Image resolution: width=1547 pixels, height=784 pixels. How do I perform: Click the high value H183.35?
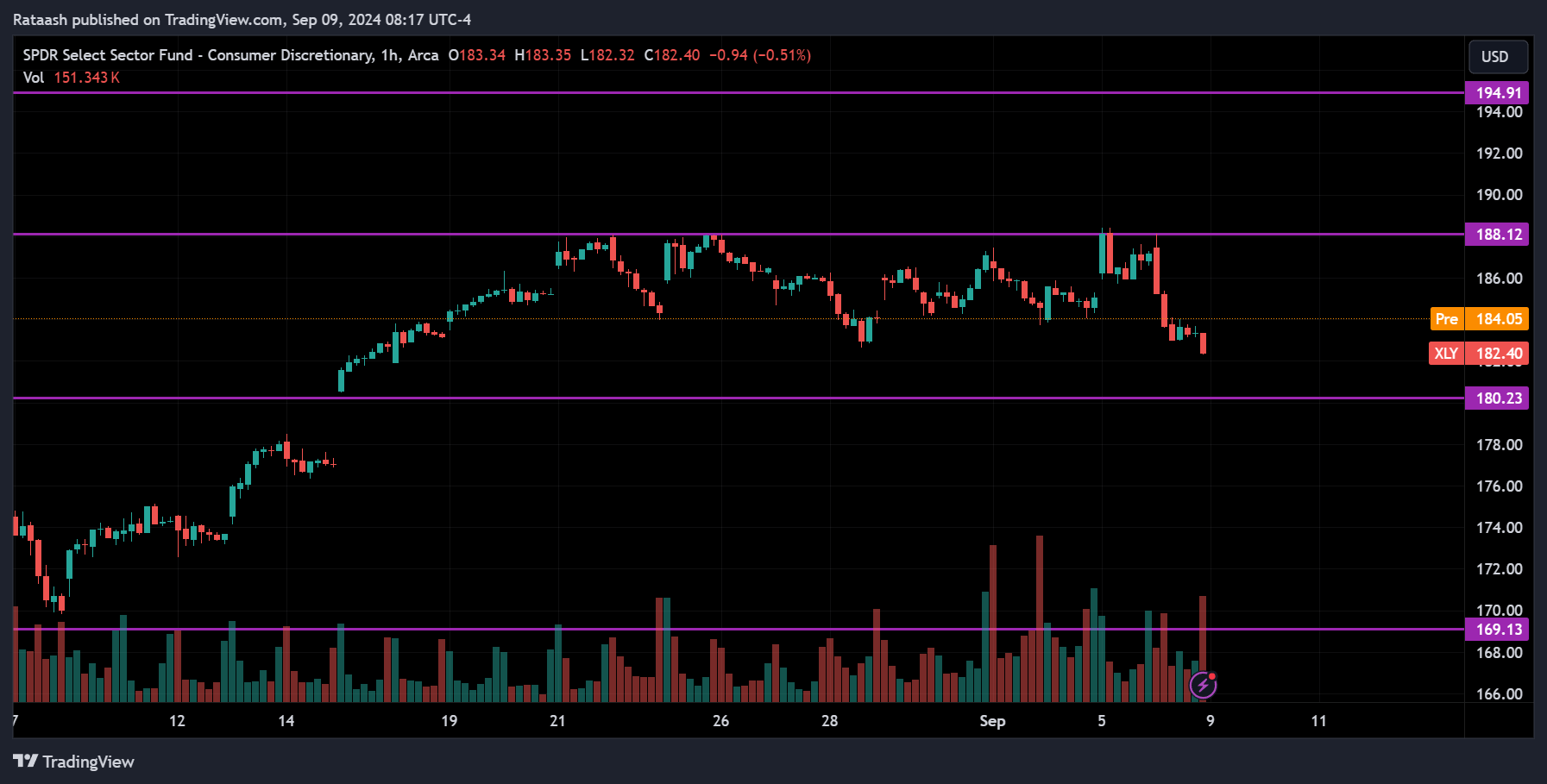tap(543, 55)
